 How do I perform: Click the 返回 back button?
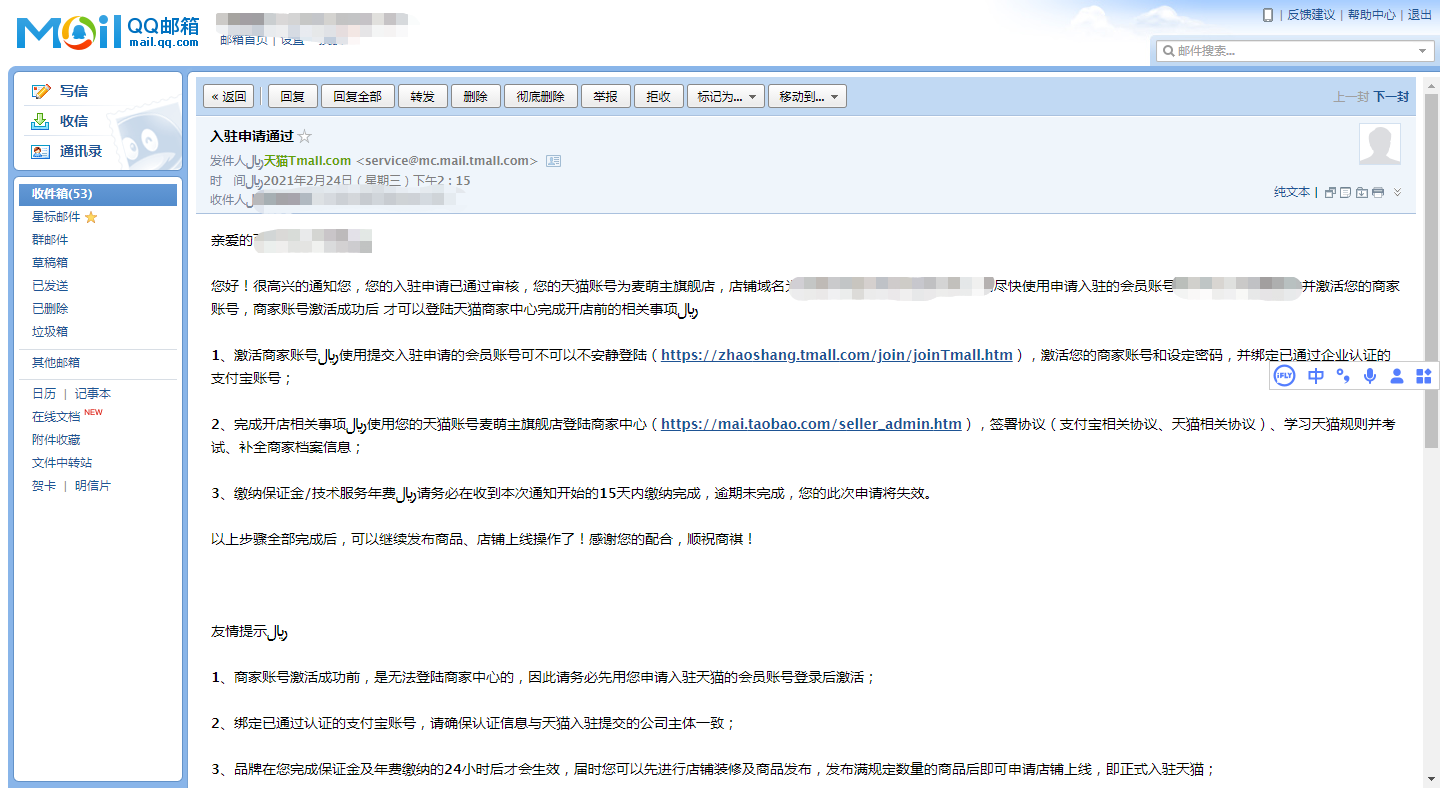229,96
